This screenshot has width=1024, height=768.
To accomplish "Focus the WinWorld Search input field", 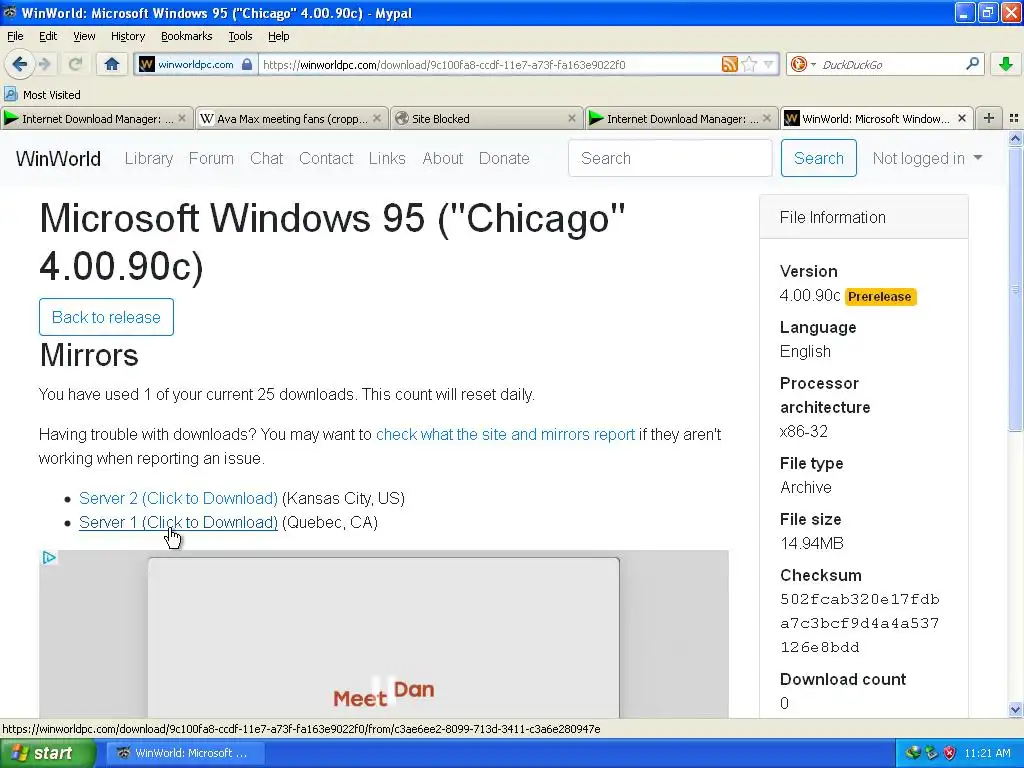I will (670, 158).
